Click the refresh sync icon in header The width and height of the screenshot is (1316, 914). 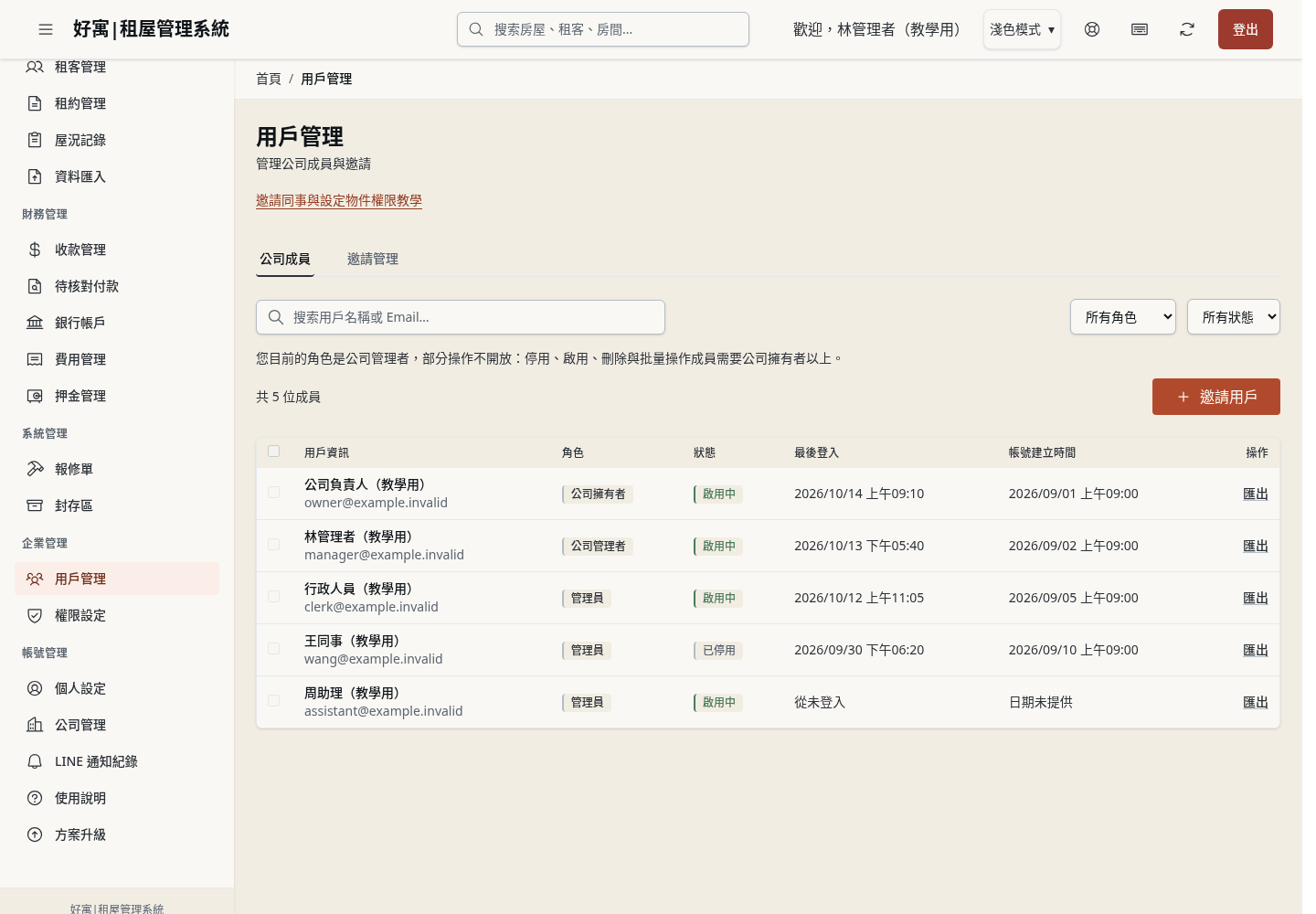1187,29
